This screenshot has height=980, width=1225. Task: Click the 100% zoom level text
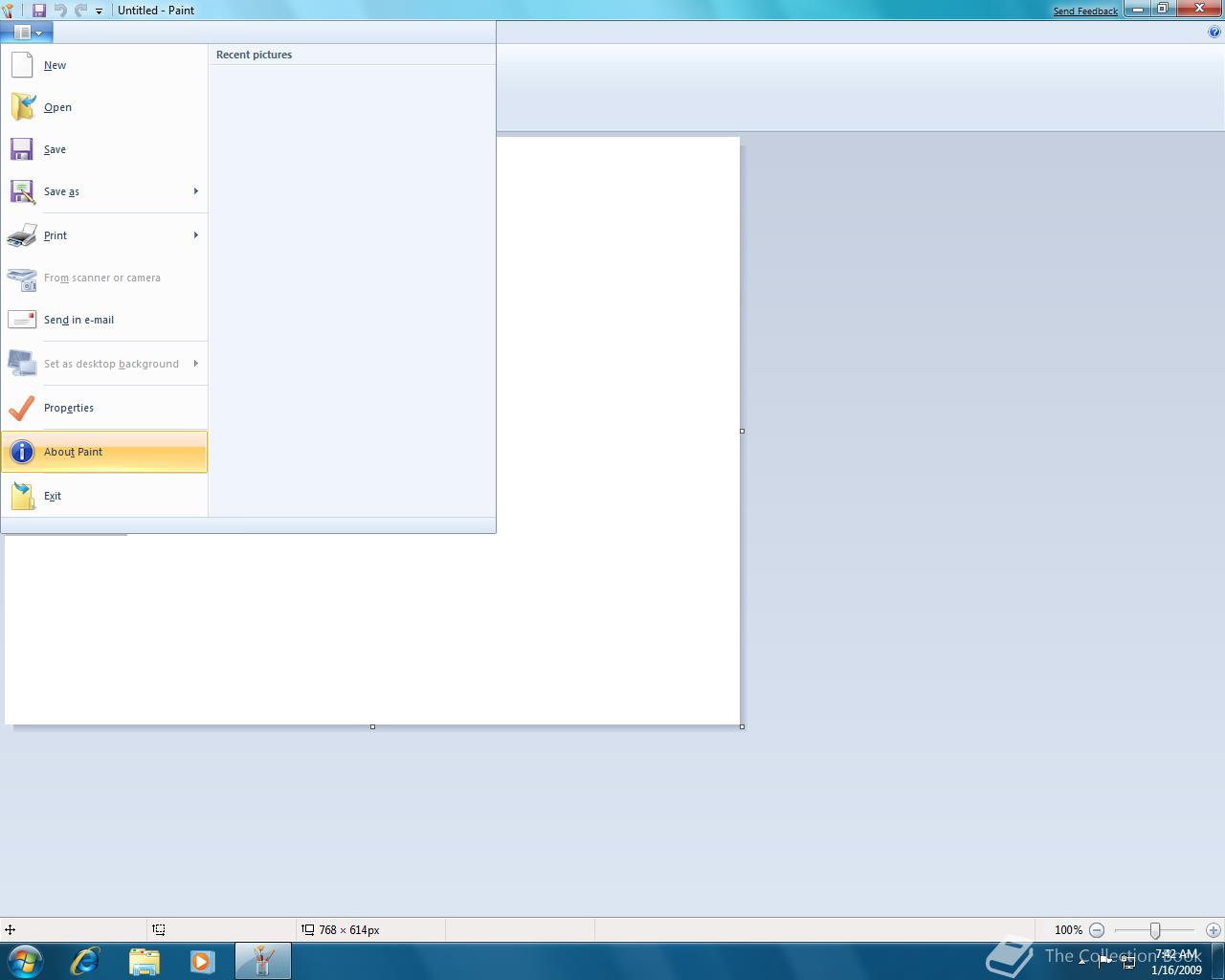pos(1068,930)
